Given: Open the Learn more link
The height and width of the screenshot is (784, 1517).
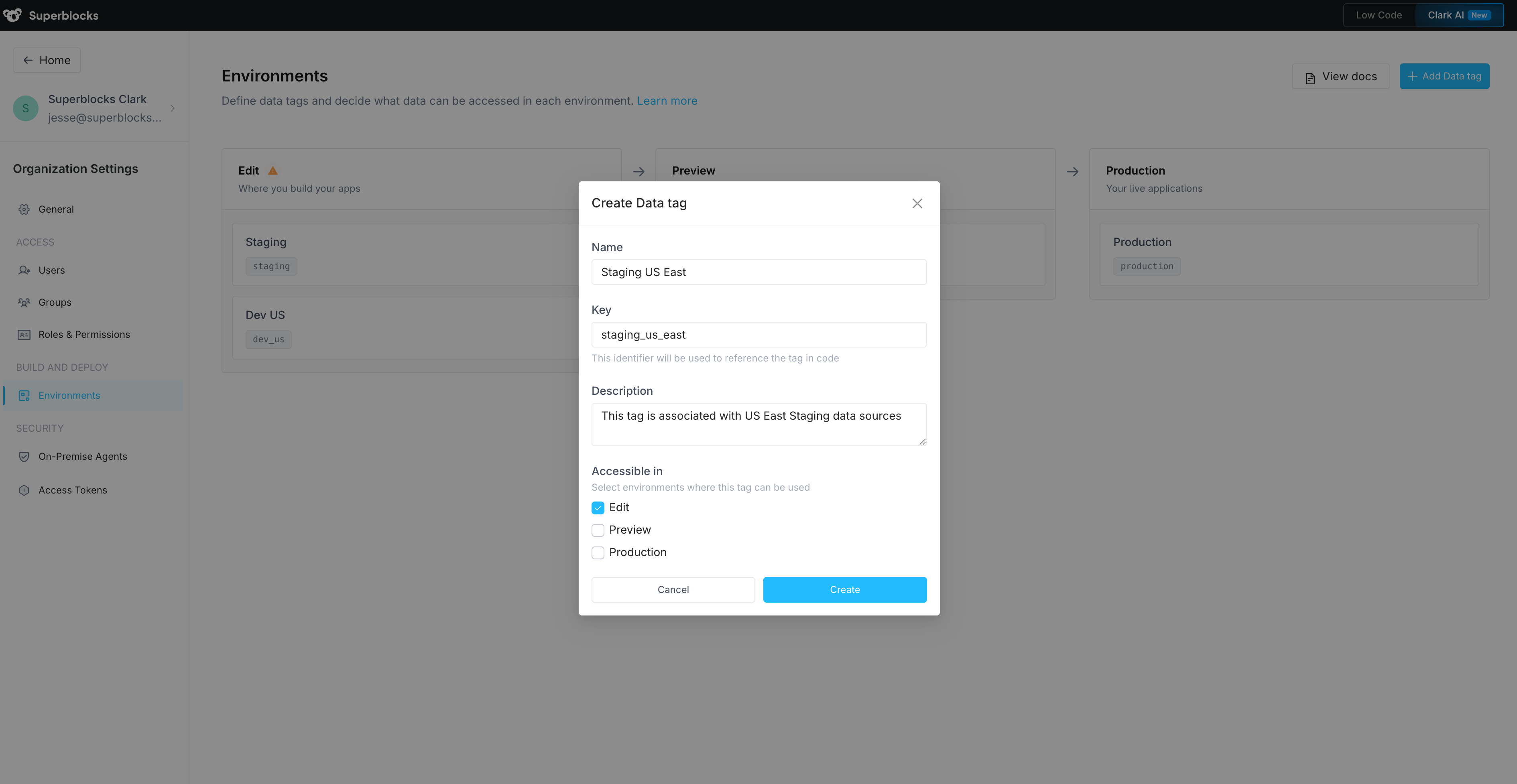Looking at the screenshot, I should click(667, 101).
